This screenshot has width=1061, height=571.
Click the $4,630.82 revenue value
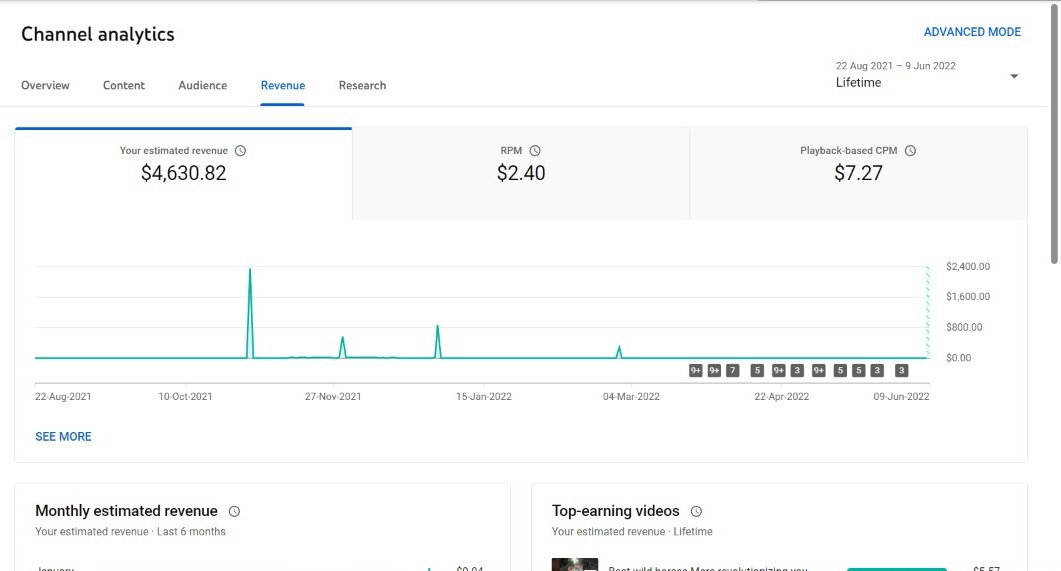click(x=183, y=173)
